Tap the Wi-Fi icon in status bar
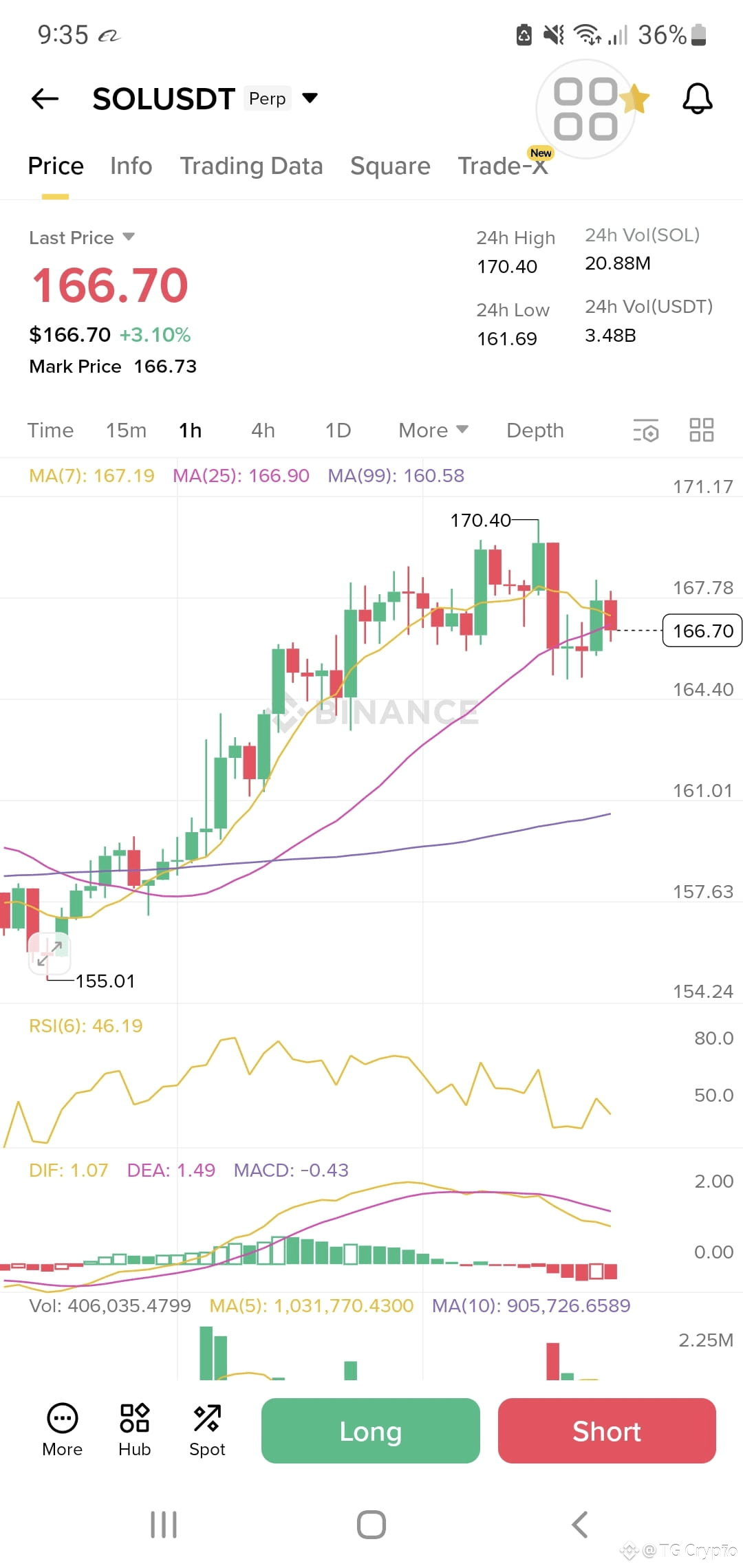Screen dimensions: 743x1568 tap(587, 34)
